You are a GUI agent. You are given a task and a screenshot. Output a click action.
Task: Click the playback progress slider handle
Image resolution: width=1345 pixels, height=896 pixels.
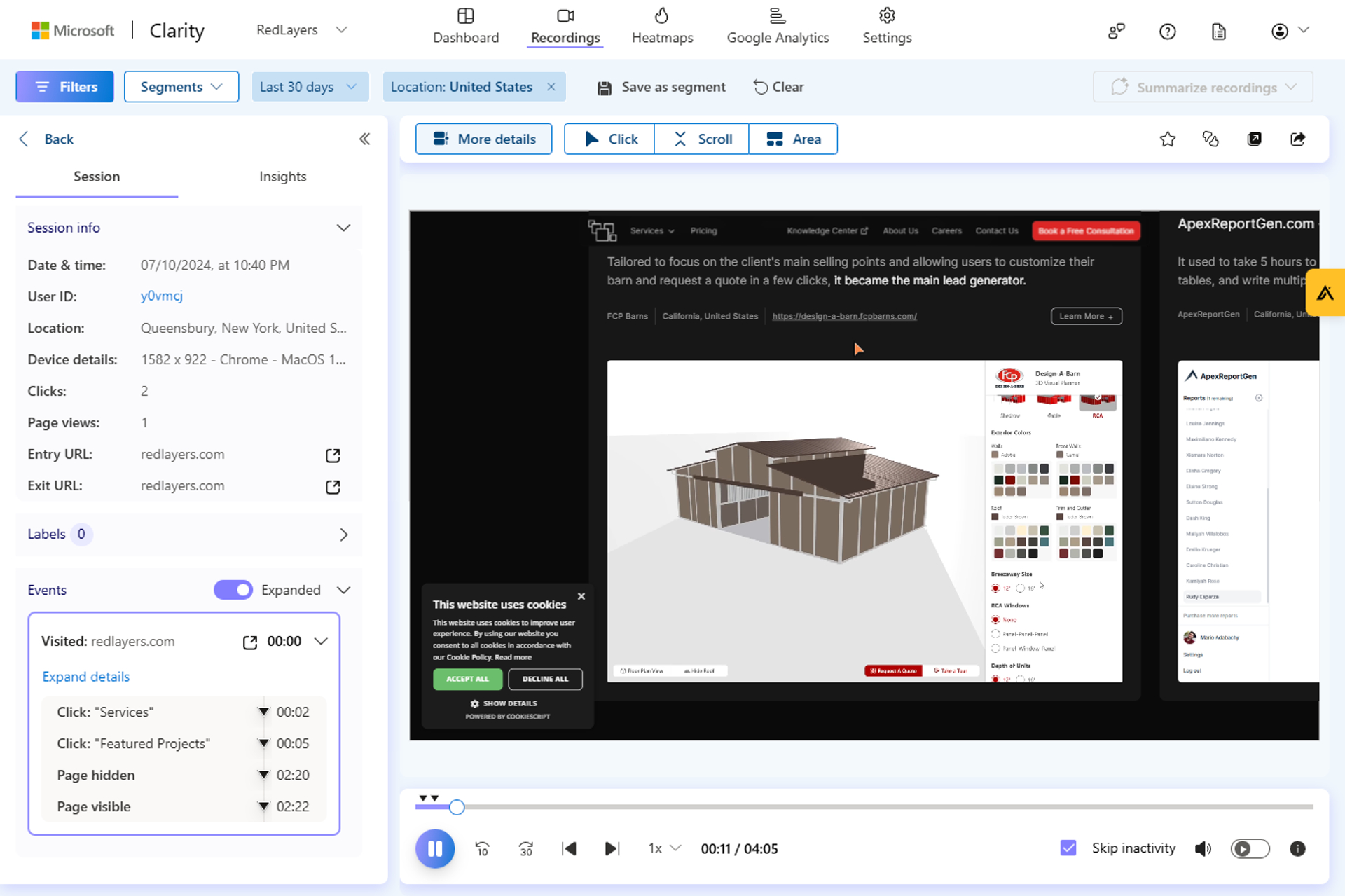[x=457, y=807]
